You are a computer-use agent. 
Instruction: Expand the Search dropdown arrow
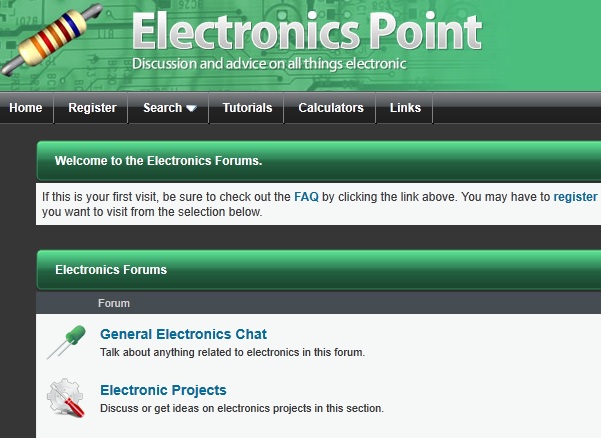[x=191, y=108]
